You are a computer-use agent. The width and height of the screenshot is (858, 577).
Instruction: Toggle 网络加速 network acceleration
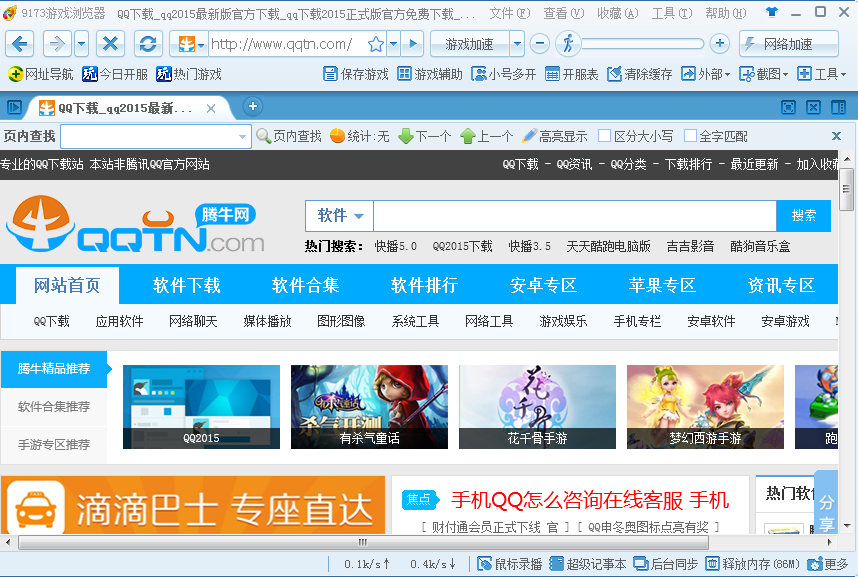(x=789, y=44)
